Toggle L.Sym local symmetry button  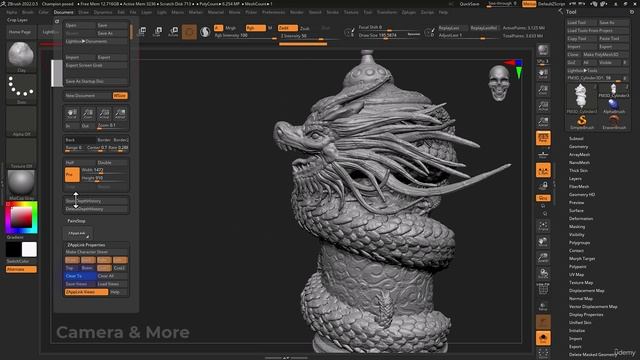click(x=543, y=171)
